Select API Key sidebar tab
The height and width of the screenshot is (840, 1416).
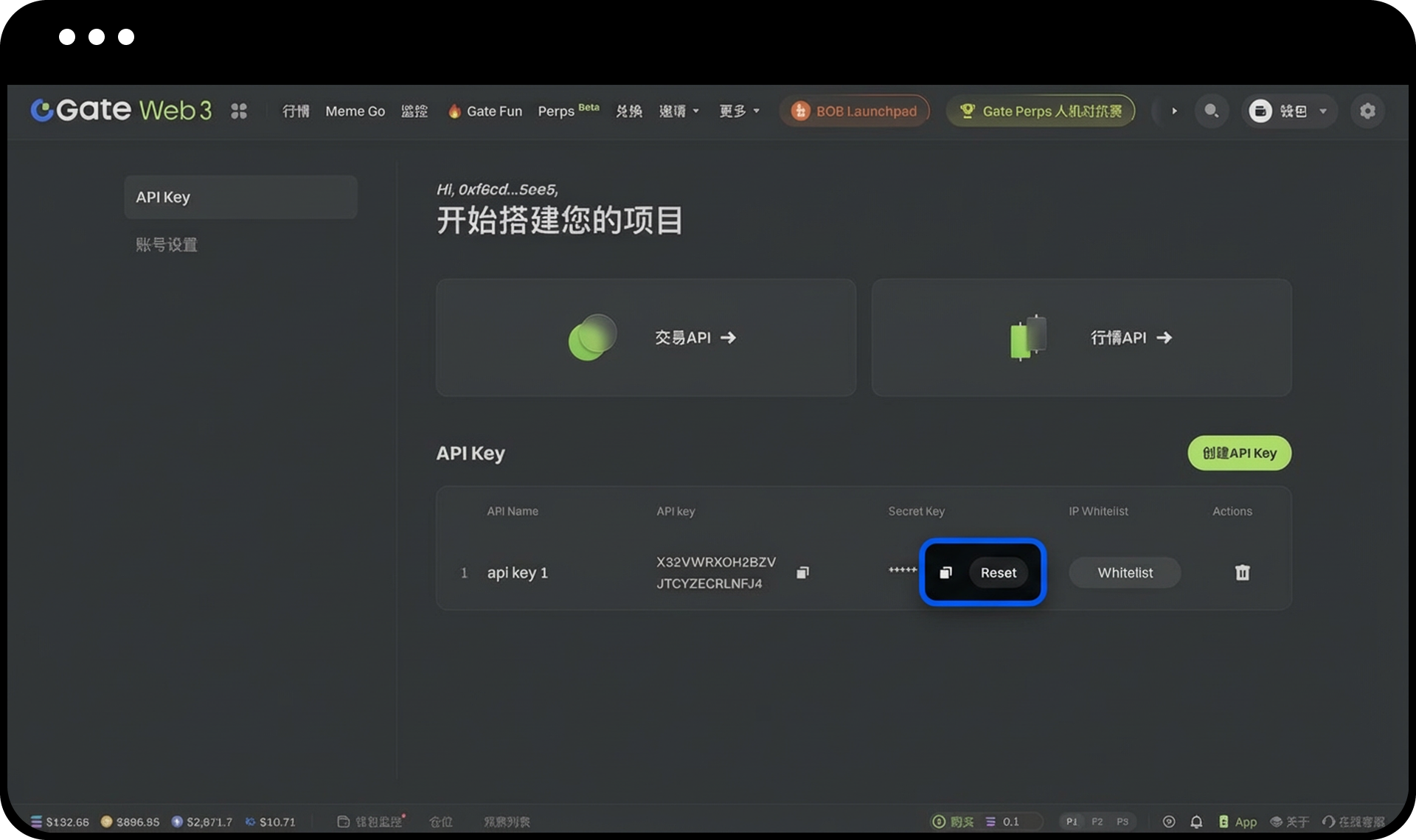pos(240,197)
